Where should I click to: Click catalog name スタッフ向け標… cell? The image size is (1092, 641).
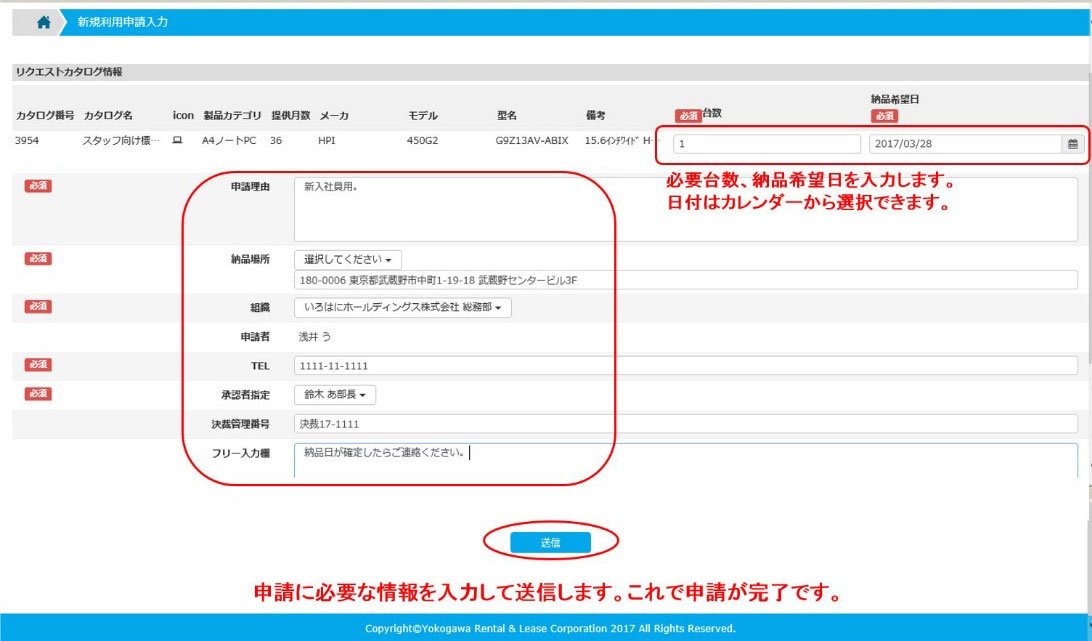[x=121, y=141]
